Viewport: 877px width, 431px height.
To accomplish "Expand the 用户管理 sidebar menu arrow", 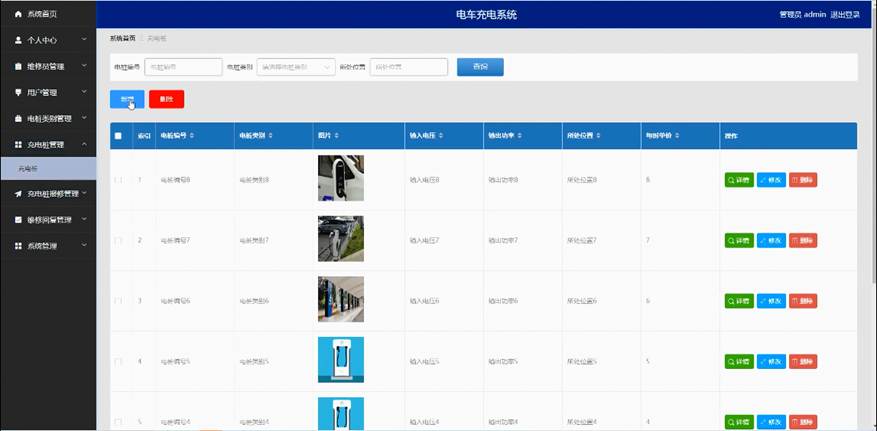I will point(84,92).
